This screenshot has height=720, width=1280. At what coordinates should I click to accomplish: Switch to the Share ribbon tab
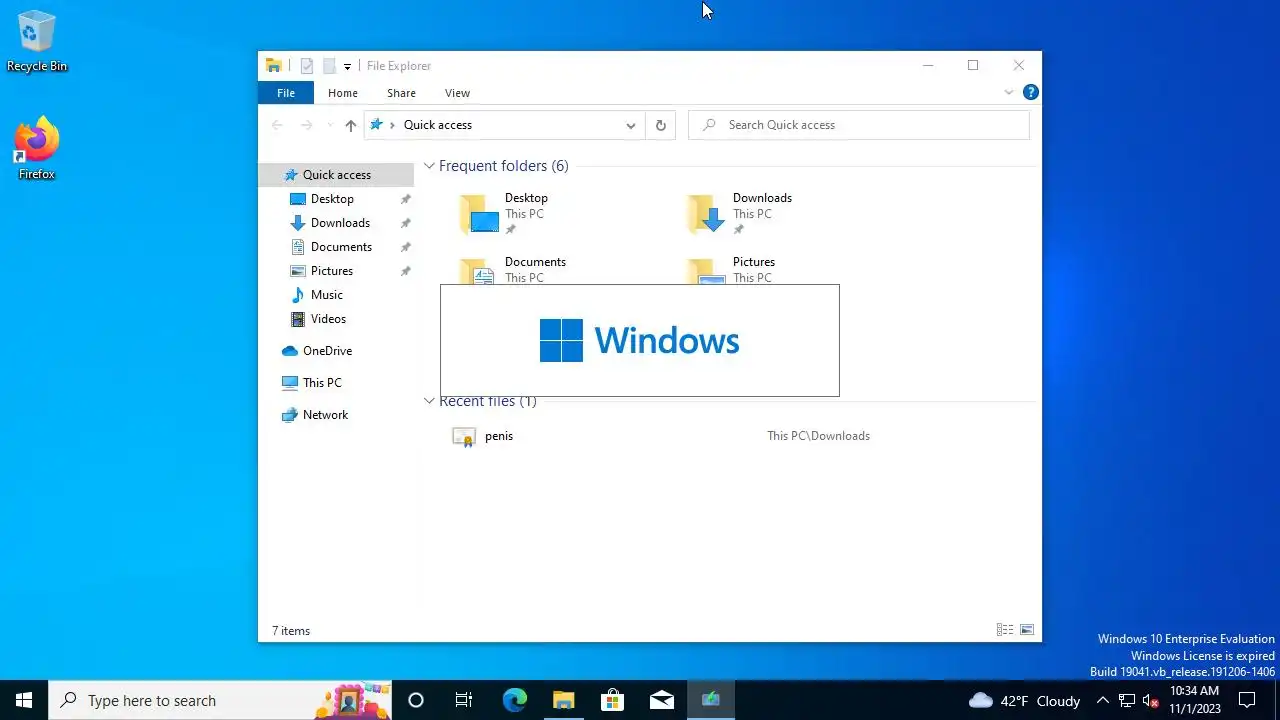(401, 93)
